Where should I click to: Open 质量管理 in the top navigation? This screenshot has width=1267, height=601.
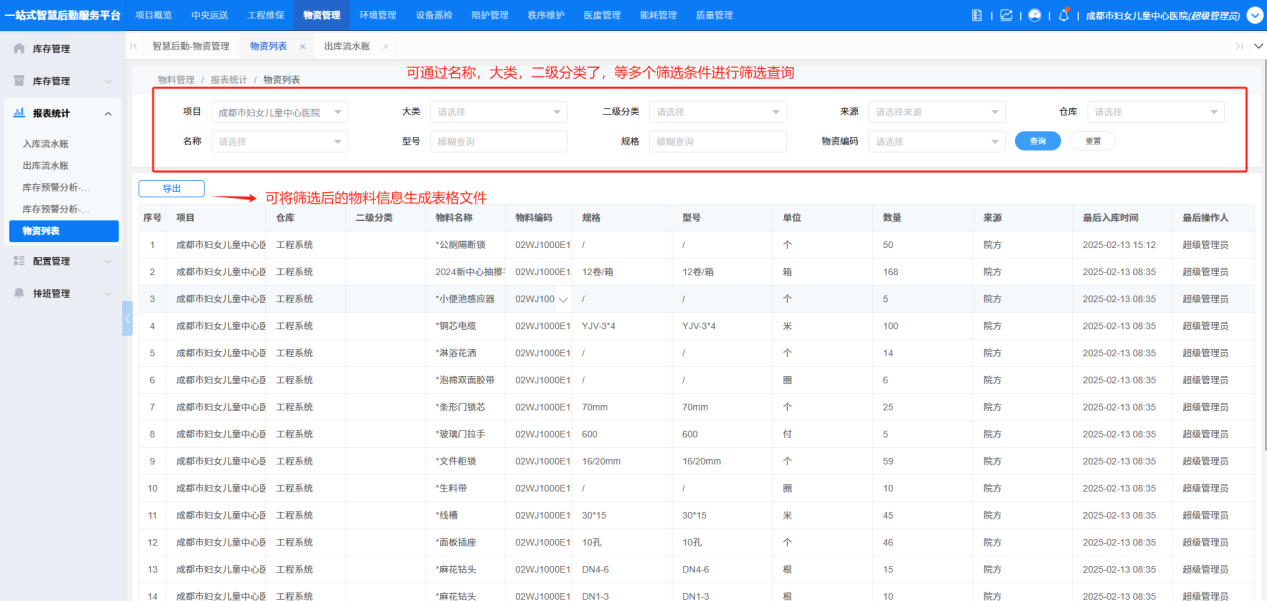tap(713, 15)
